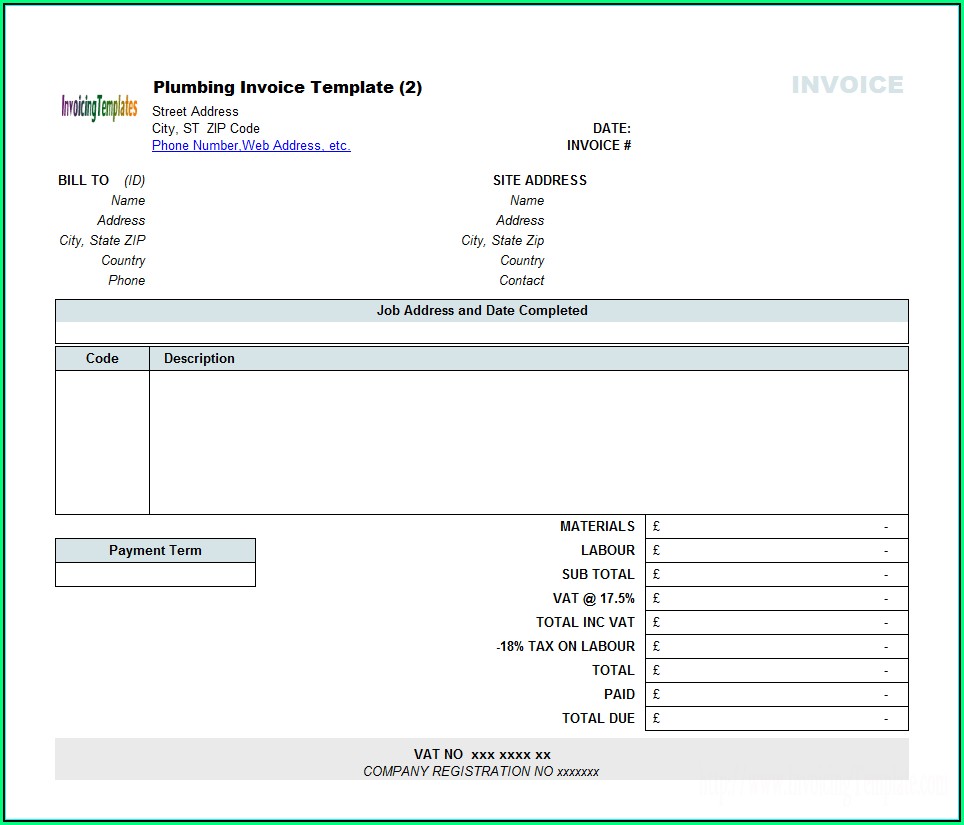Select the LABOUR amount cell
This screenshot has height=825, width=964.
[x=776, y=551]
